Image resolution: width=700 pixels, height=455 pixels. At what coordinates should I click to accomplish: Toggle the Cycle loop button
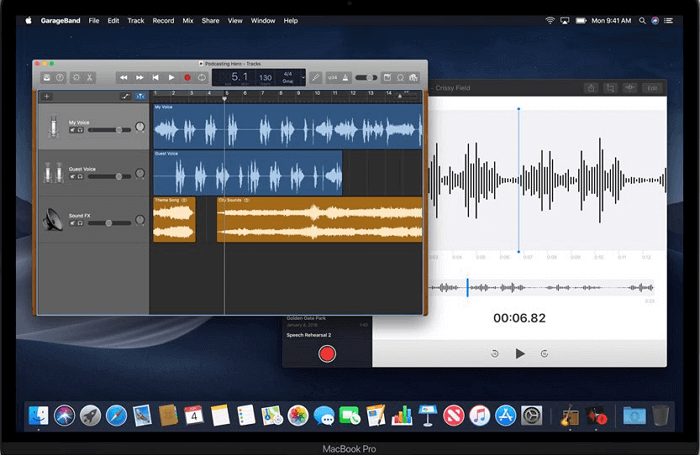(x=202, y=77)
